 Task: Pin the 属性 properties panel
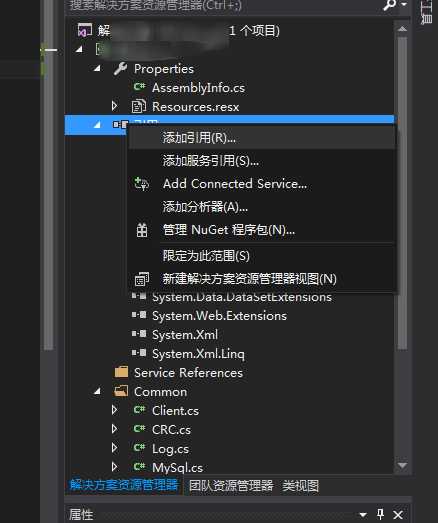point(380,514)
